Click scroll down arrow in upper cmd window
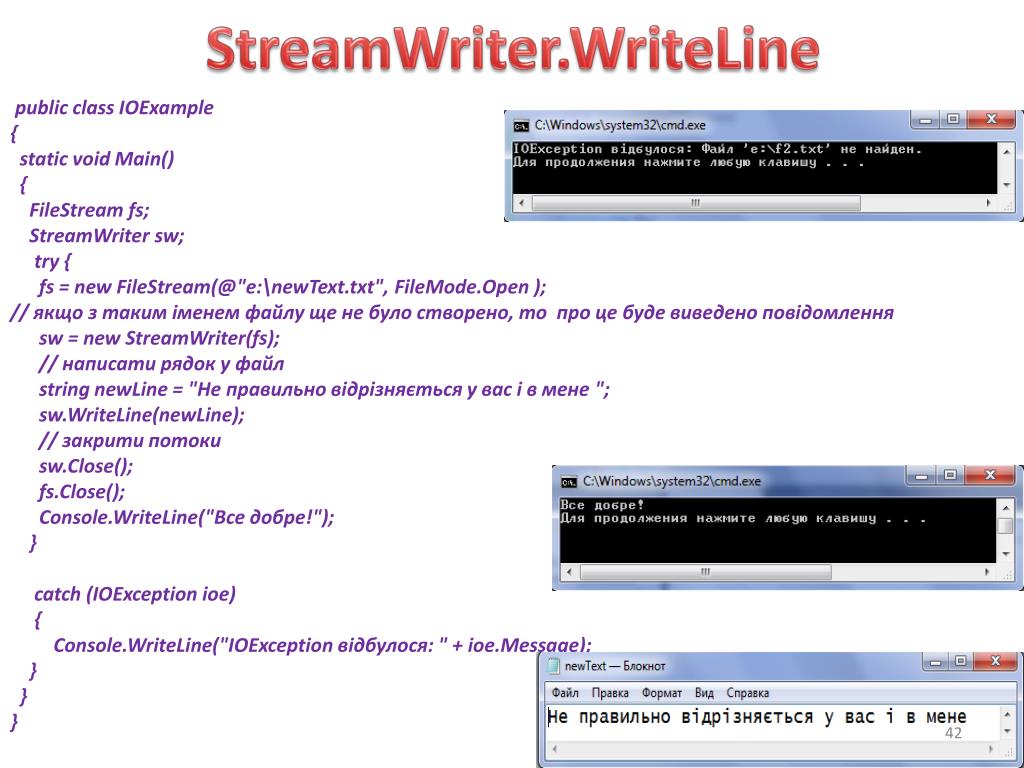 pos(1006,185)
